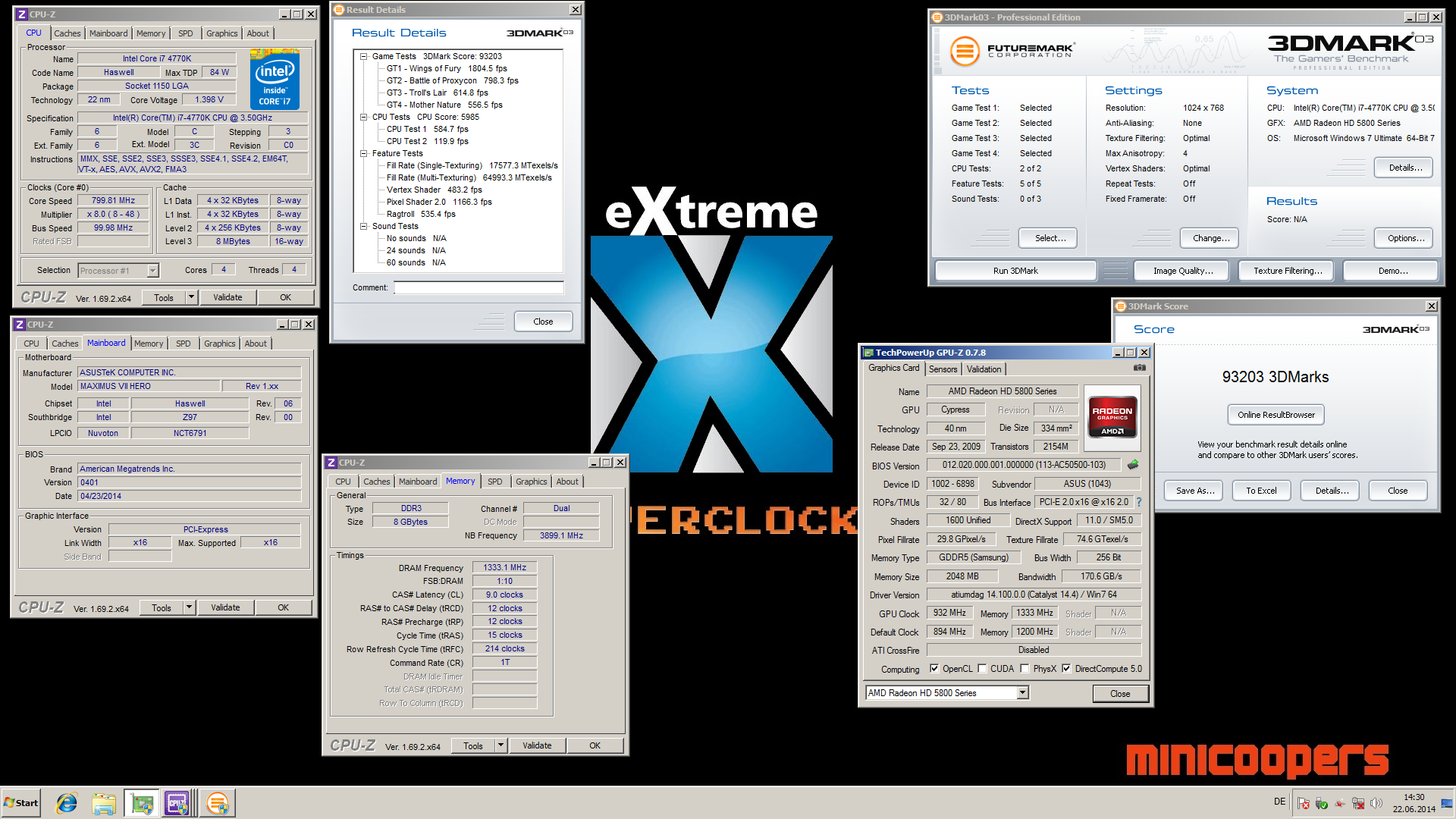The image size is (1456, 819).
Task: Click the network status tray icon
Action: (1358, 803)
